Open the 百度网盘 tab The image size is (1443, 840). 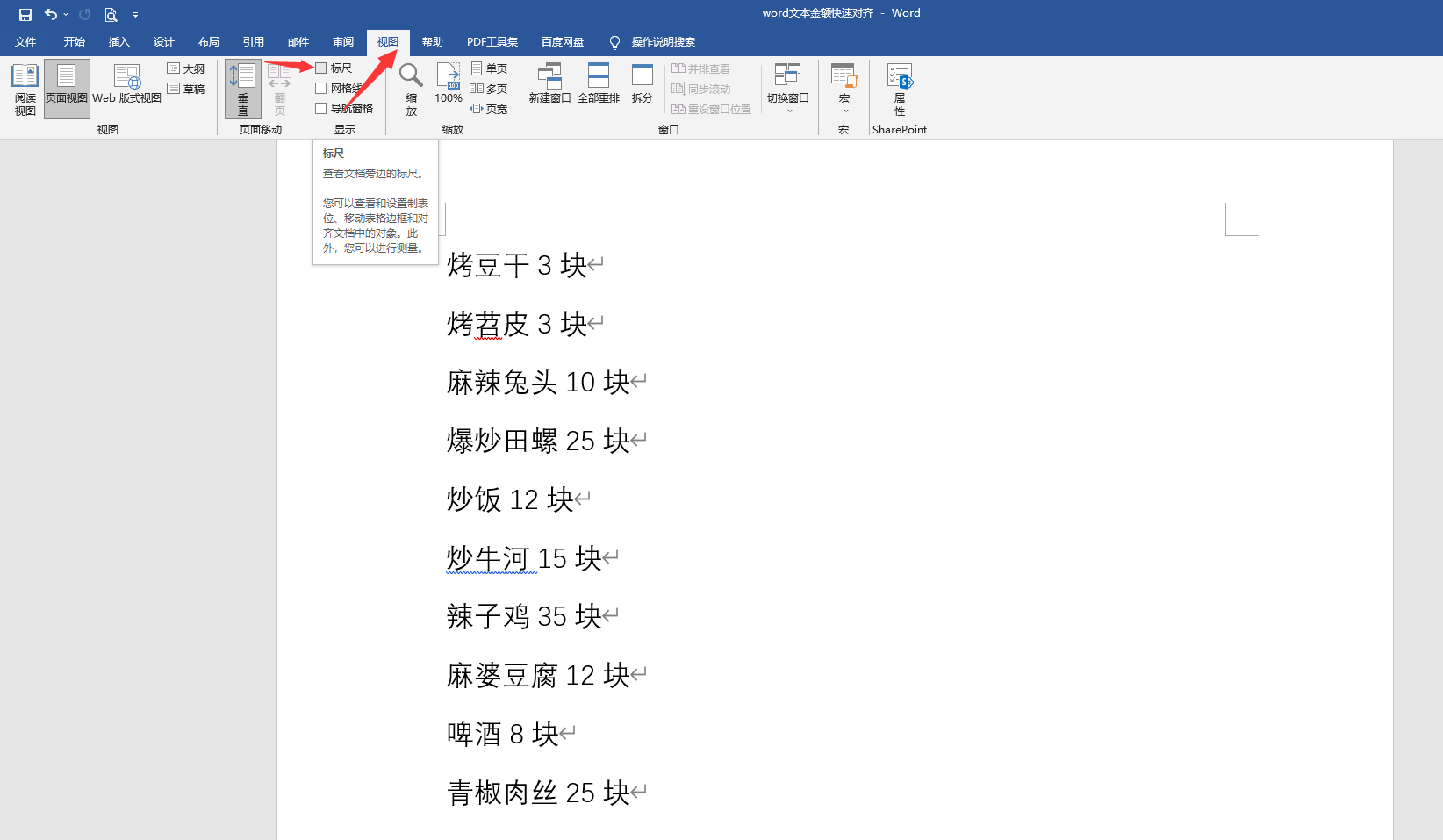pos(563,42)
